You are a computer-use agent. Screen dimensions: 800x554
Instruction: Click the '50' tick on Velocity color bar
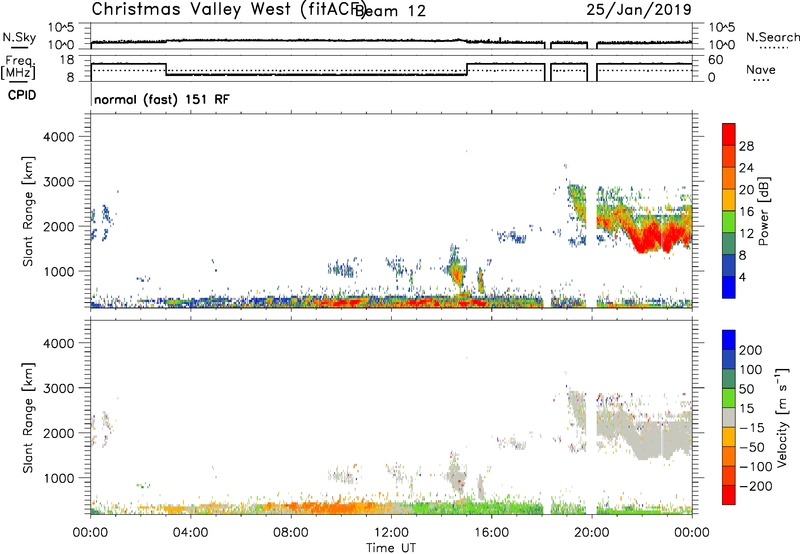tap(747, 389)
